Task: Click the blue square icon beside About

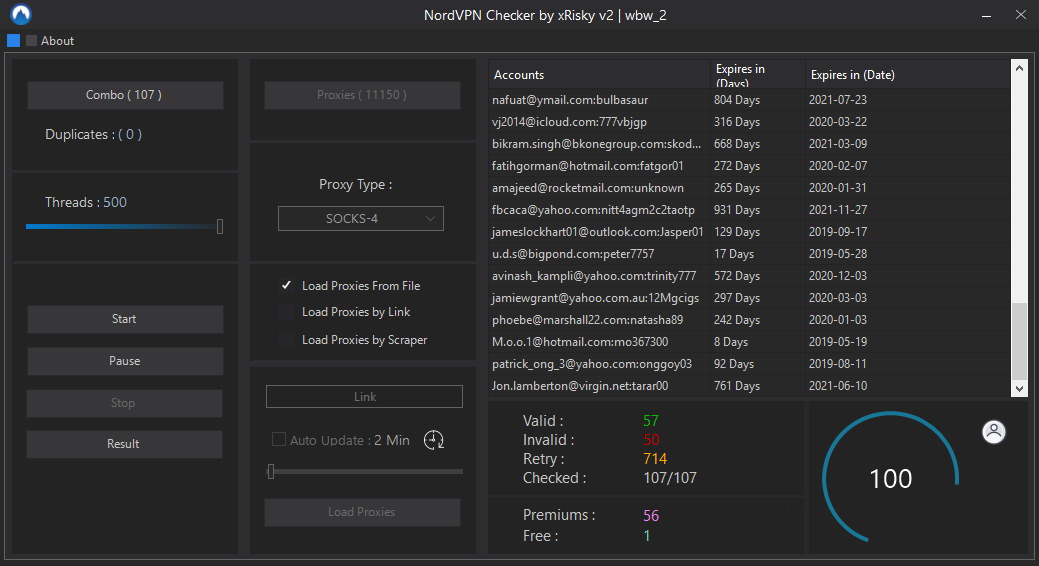Action: coord(13,41)
